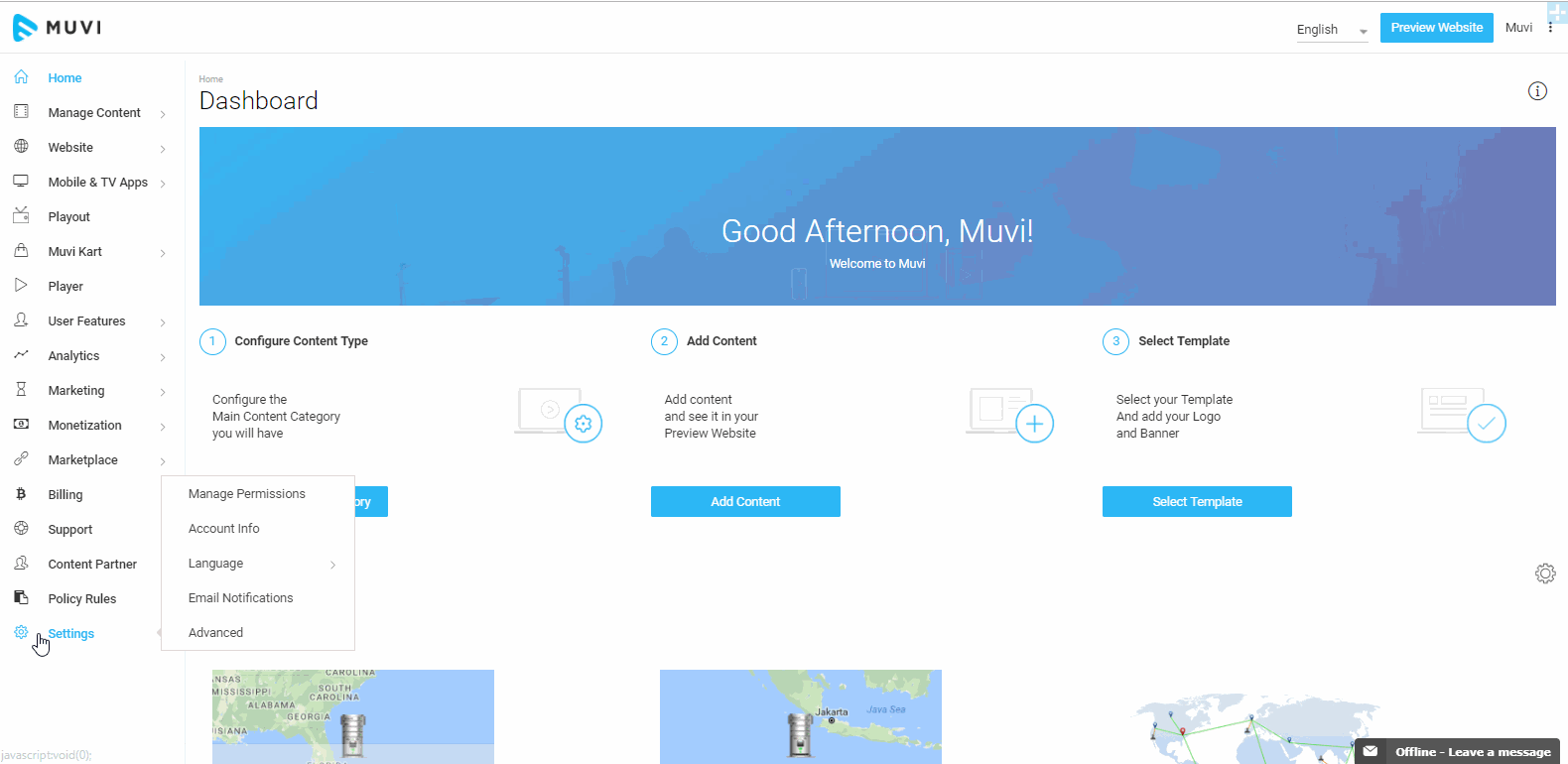Image resolution: width=1568 pixels, height=764 pixels.
Task: Expand the Monetization submenu arrow
Action: (x=163, y=427)
